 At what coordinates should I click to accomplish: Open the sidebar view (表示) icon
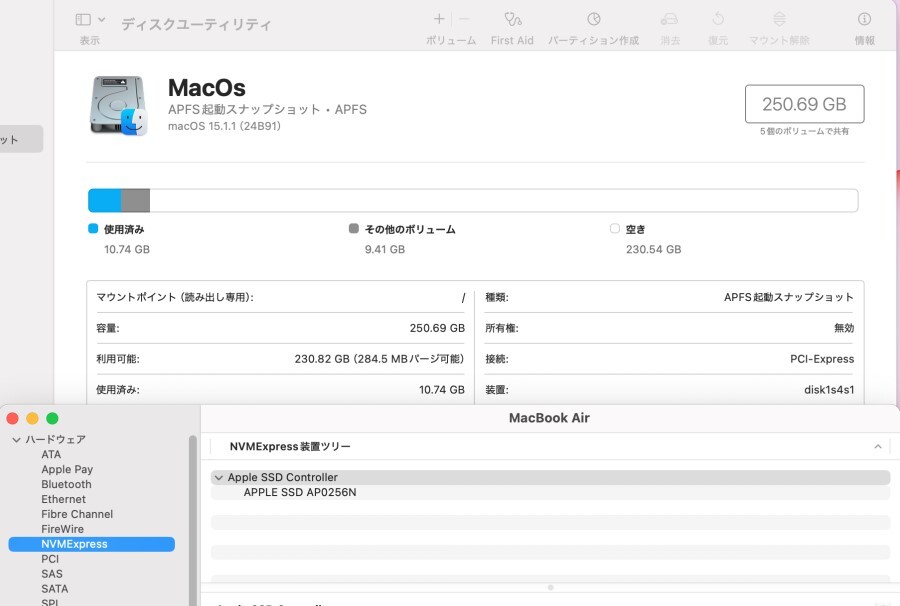tap(83, 20)
